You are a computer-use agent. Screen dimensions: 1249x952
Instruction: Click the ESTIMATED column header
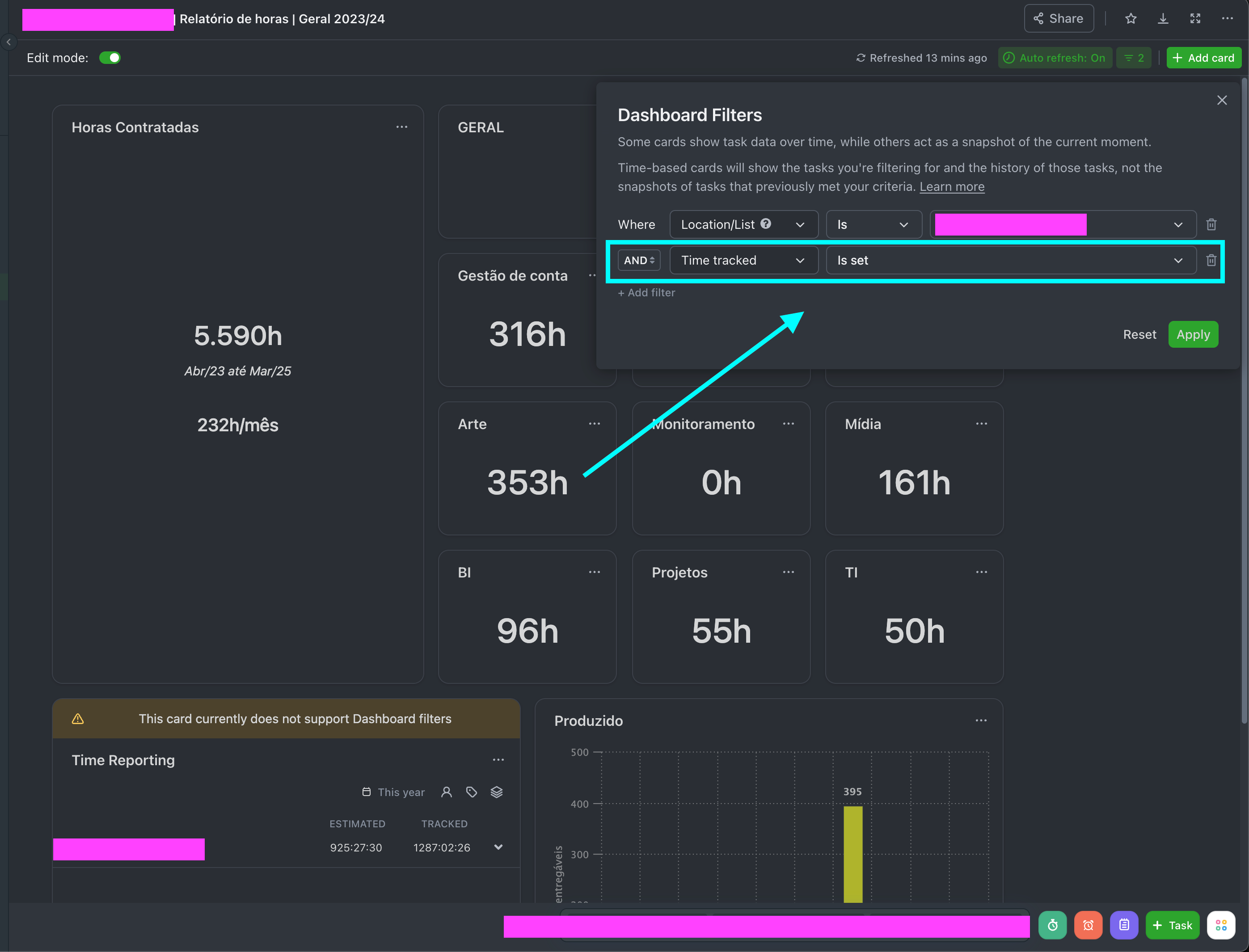coord(357,824)
